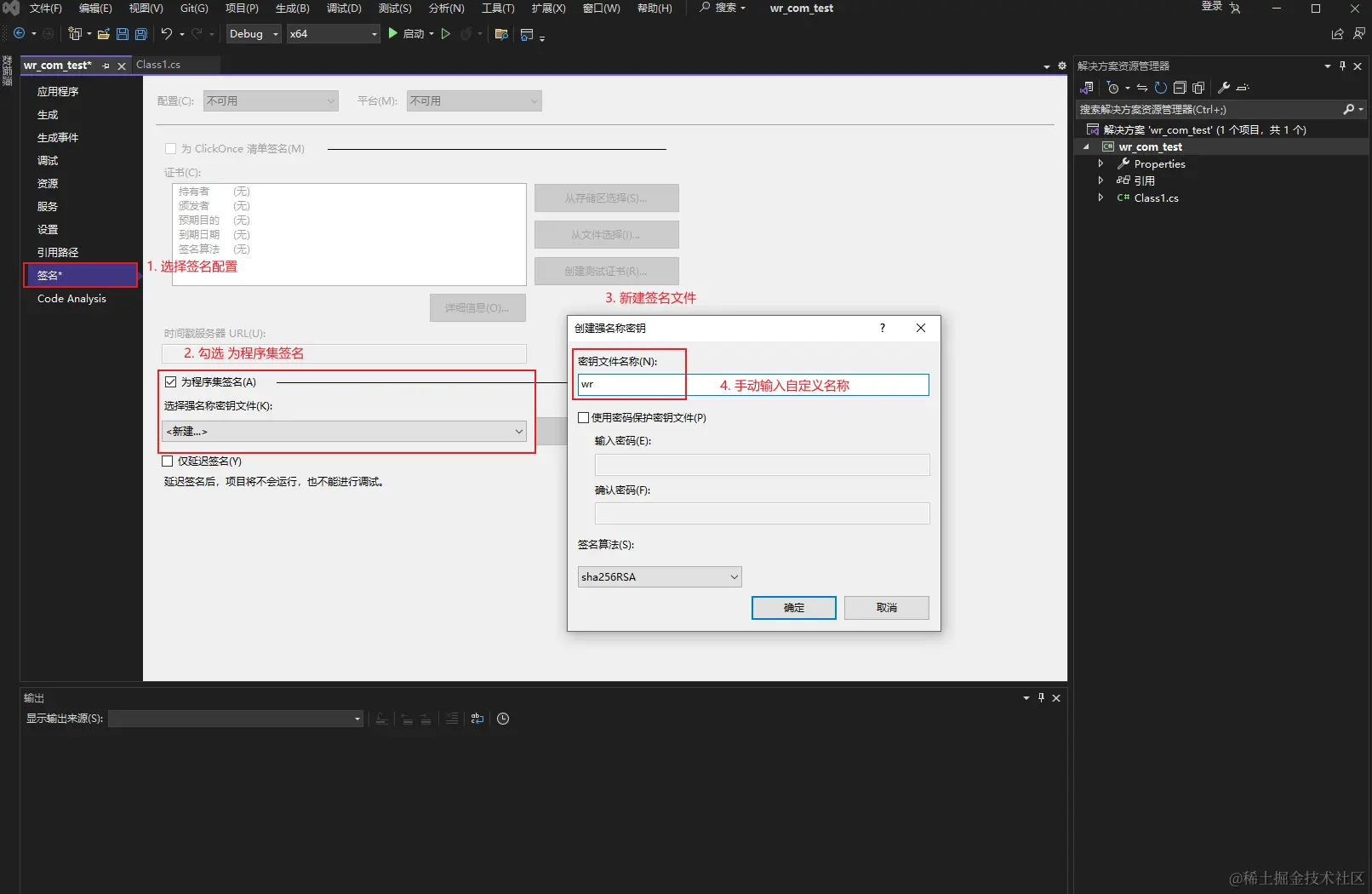Click the feedback person icon at top right
1372x894 pixels.
coord(1359,34)
